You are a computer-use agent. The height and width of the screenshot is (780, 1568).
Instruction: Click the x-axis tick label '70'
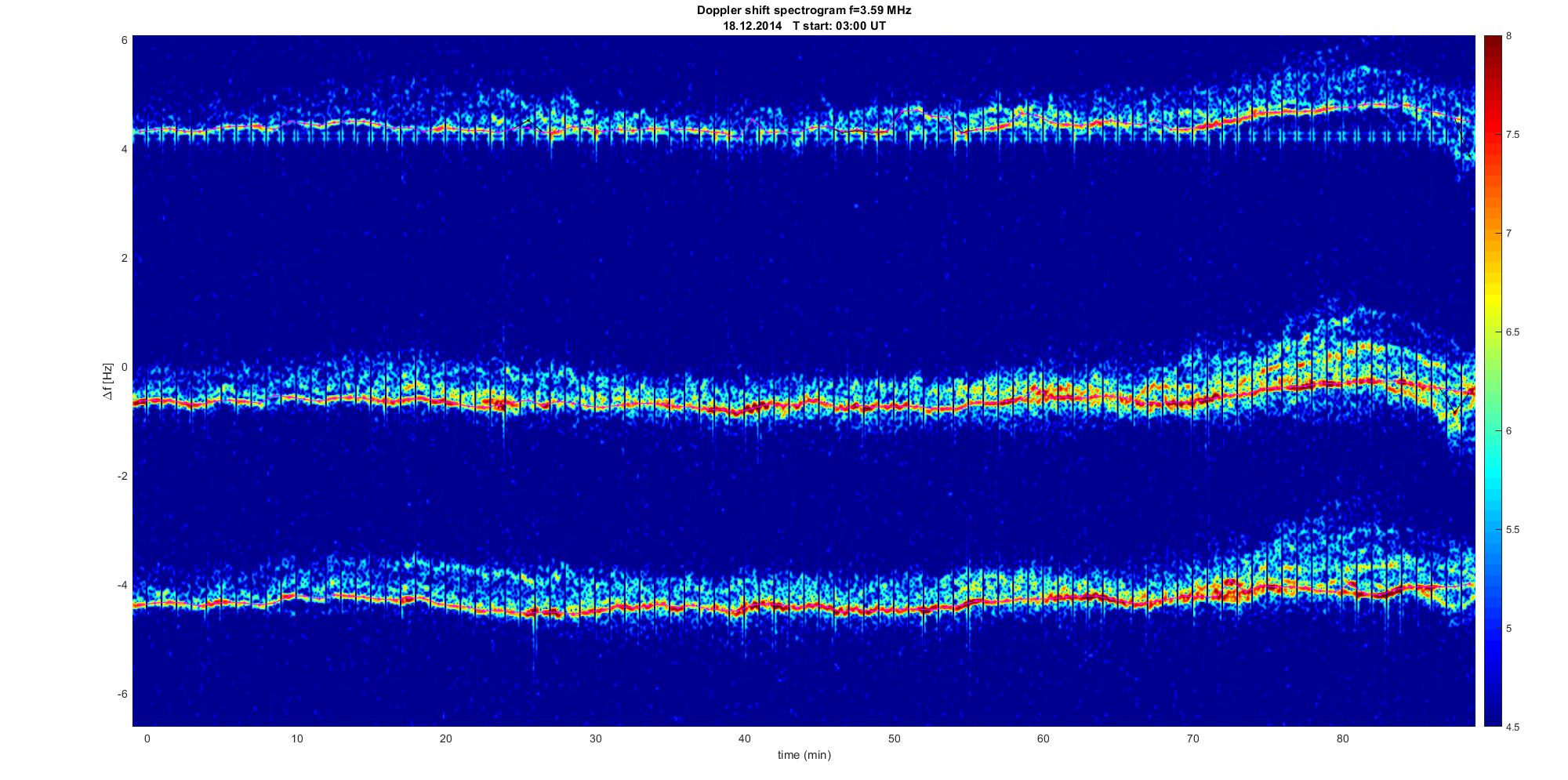(x=1193, y=738)
